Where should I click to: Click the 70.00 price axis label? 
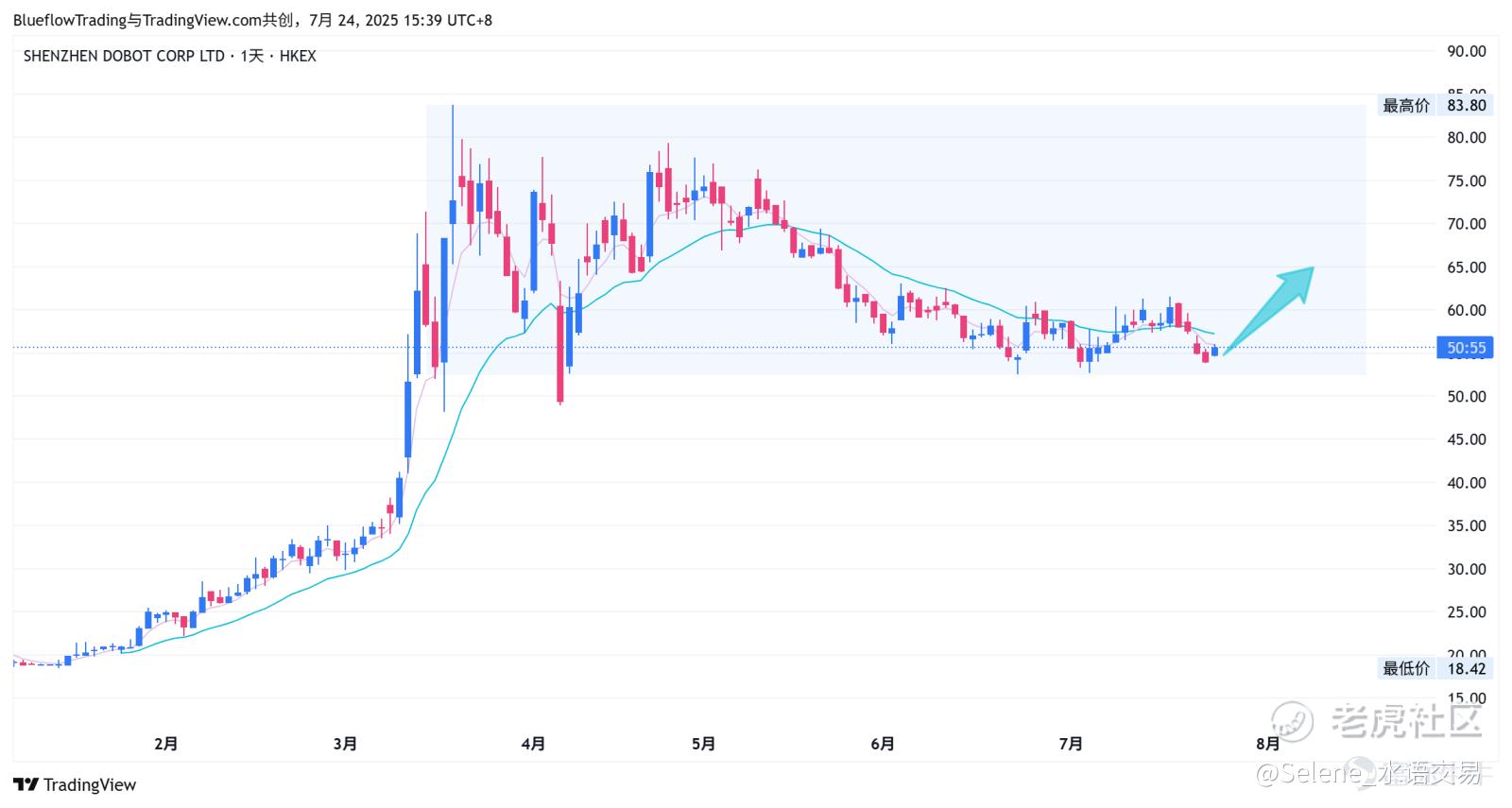[1467, 224]
